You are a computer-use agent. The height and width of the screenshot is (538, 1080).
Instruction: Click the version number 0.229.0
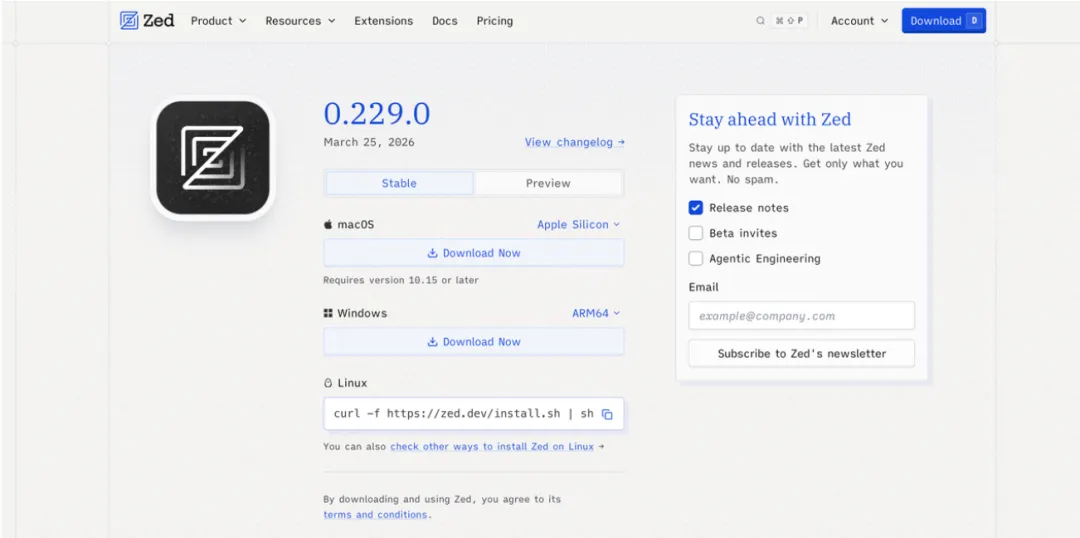[377, 114]
